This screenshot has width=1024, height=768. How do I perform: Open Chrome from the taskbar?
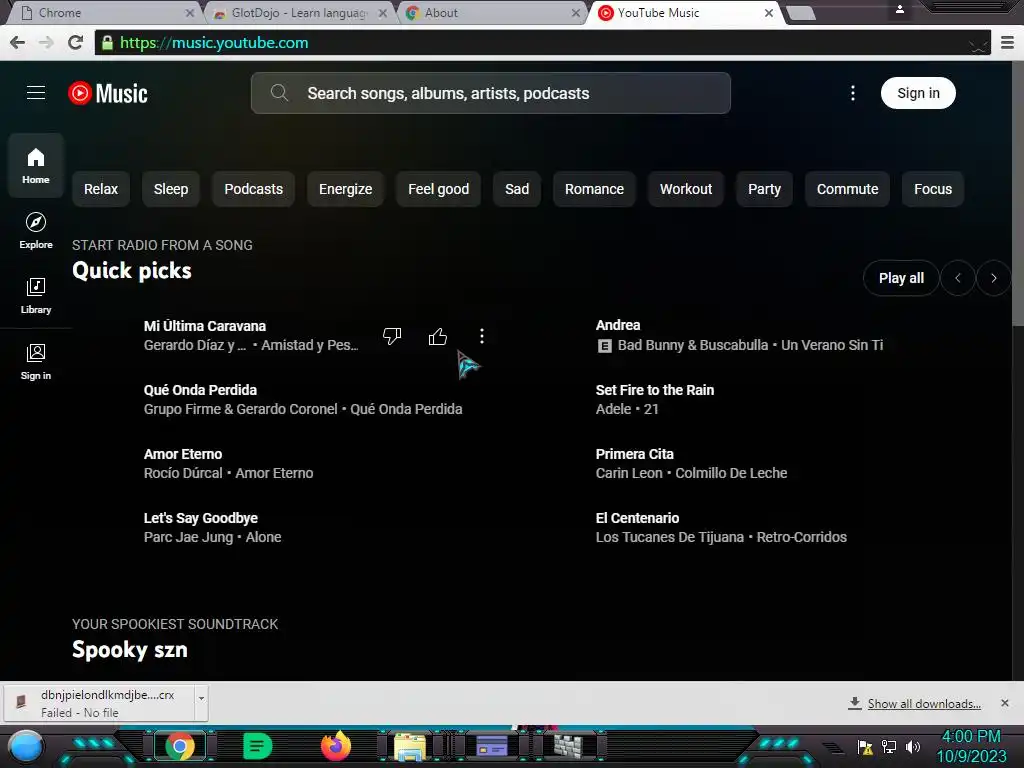pyautogui.click(x=180, y=746)
